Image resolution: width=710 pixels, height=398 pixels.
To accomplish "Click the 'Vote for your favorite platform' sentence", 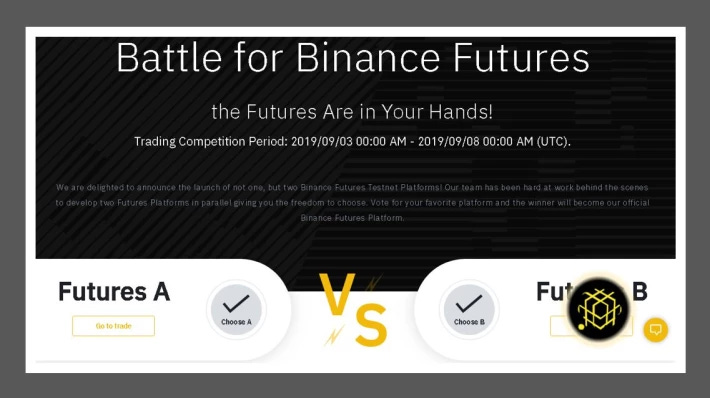I will click(x=510, y=203).
